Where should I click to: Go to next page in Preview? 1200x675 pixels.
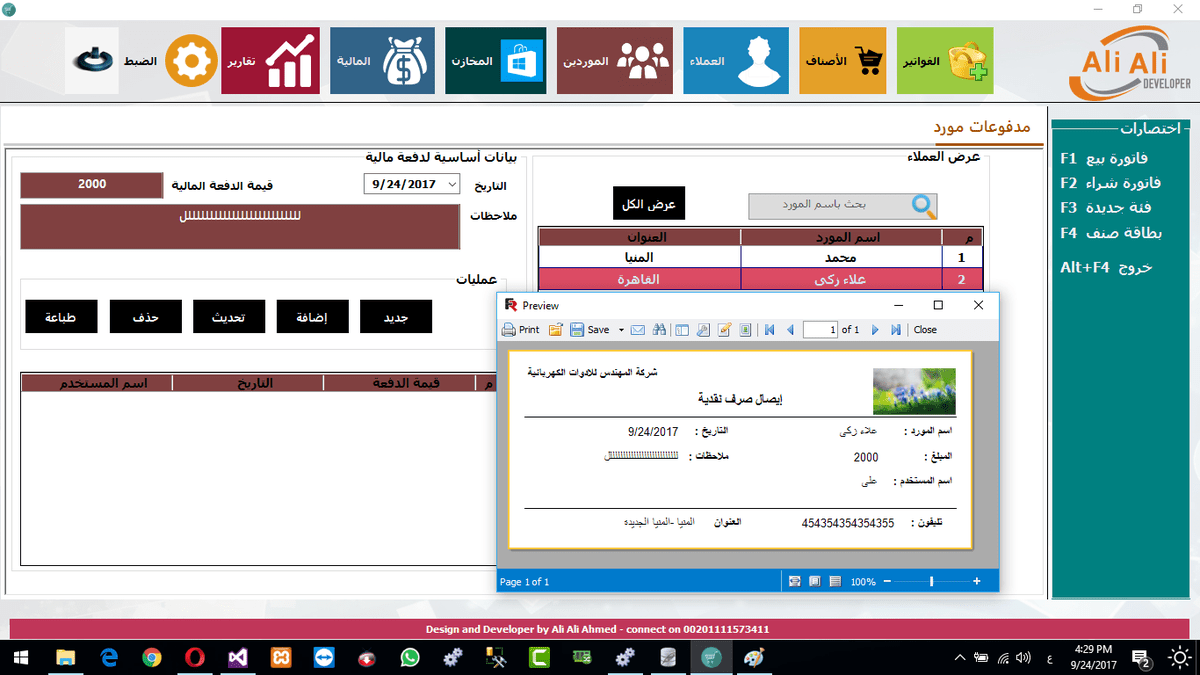coord(875,330)
